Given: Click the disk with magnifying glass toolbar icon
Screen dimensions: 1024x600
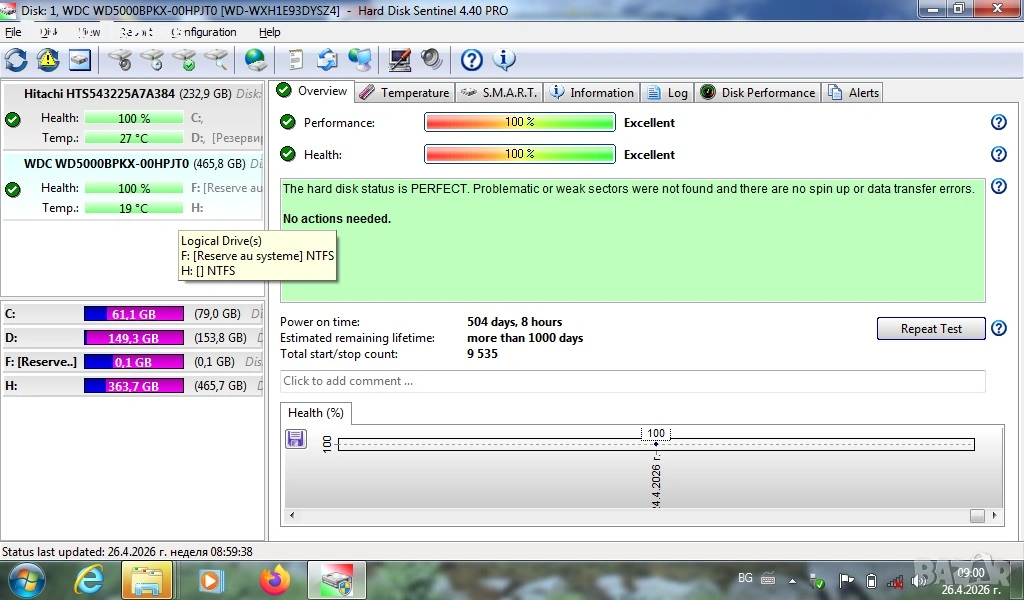Looking at the screenshot, I should 216,60.
